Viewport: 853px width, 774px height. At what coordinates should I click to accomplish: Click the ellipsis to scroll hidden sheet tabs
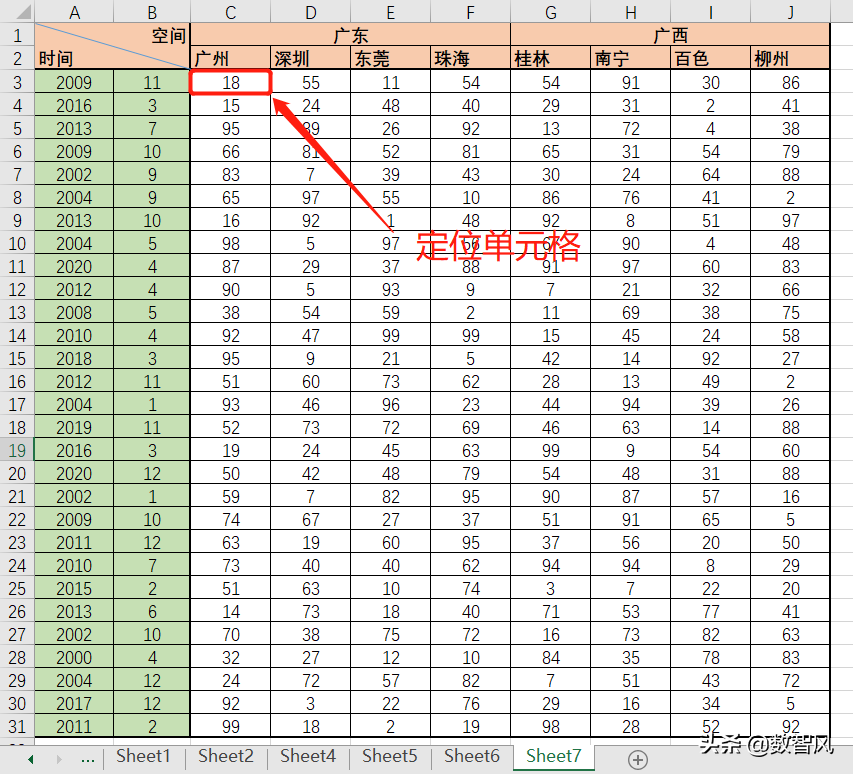[x=87, y=757]
